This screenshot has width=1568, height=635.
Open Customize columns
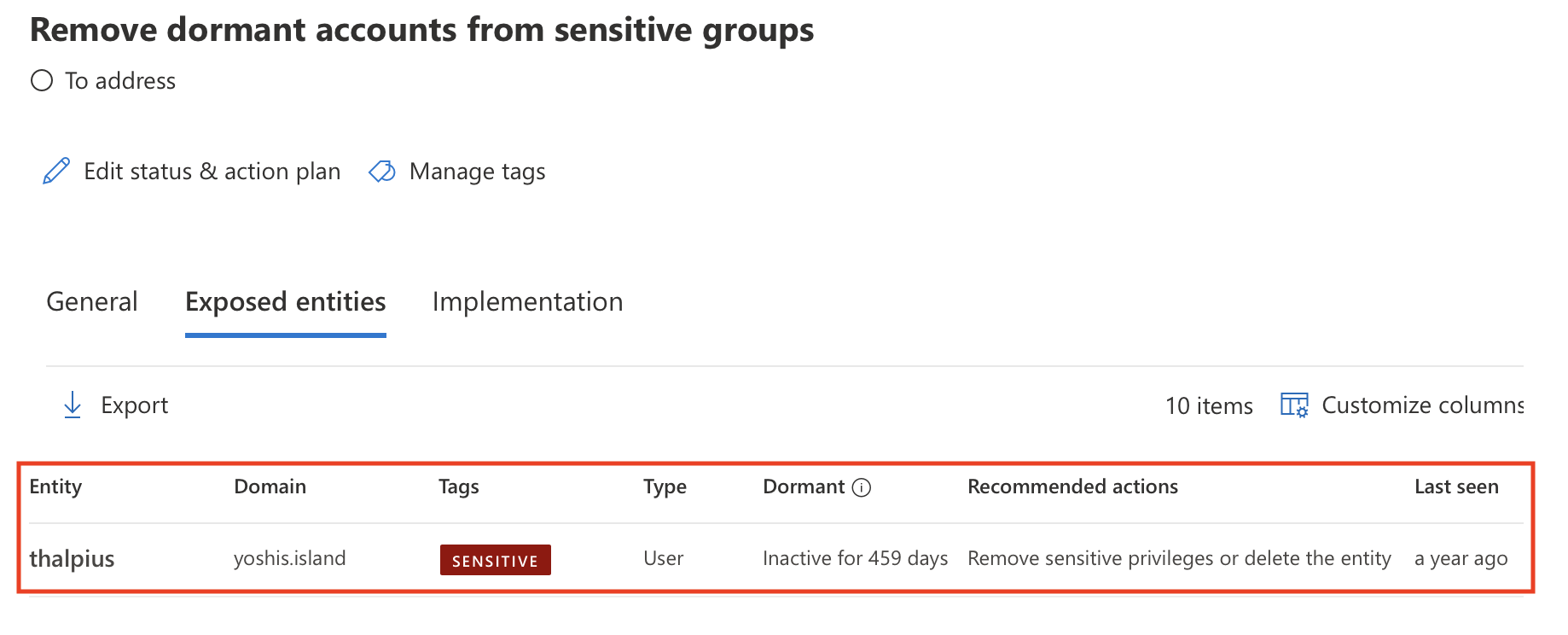point(1420,405)
